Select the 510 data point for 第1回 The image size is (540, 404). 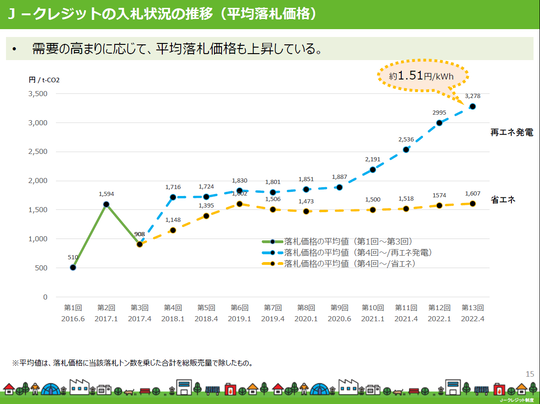[73, 267]
